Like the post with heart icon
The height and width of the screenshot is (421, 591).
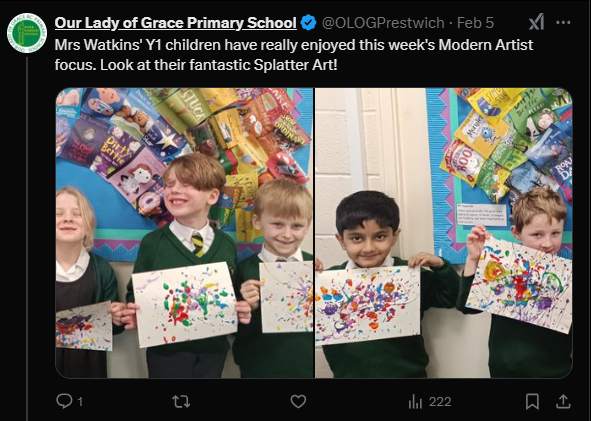(x=298, y=401)
